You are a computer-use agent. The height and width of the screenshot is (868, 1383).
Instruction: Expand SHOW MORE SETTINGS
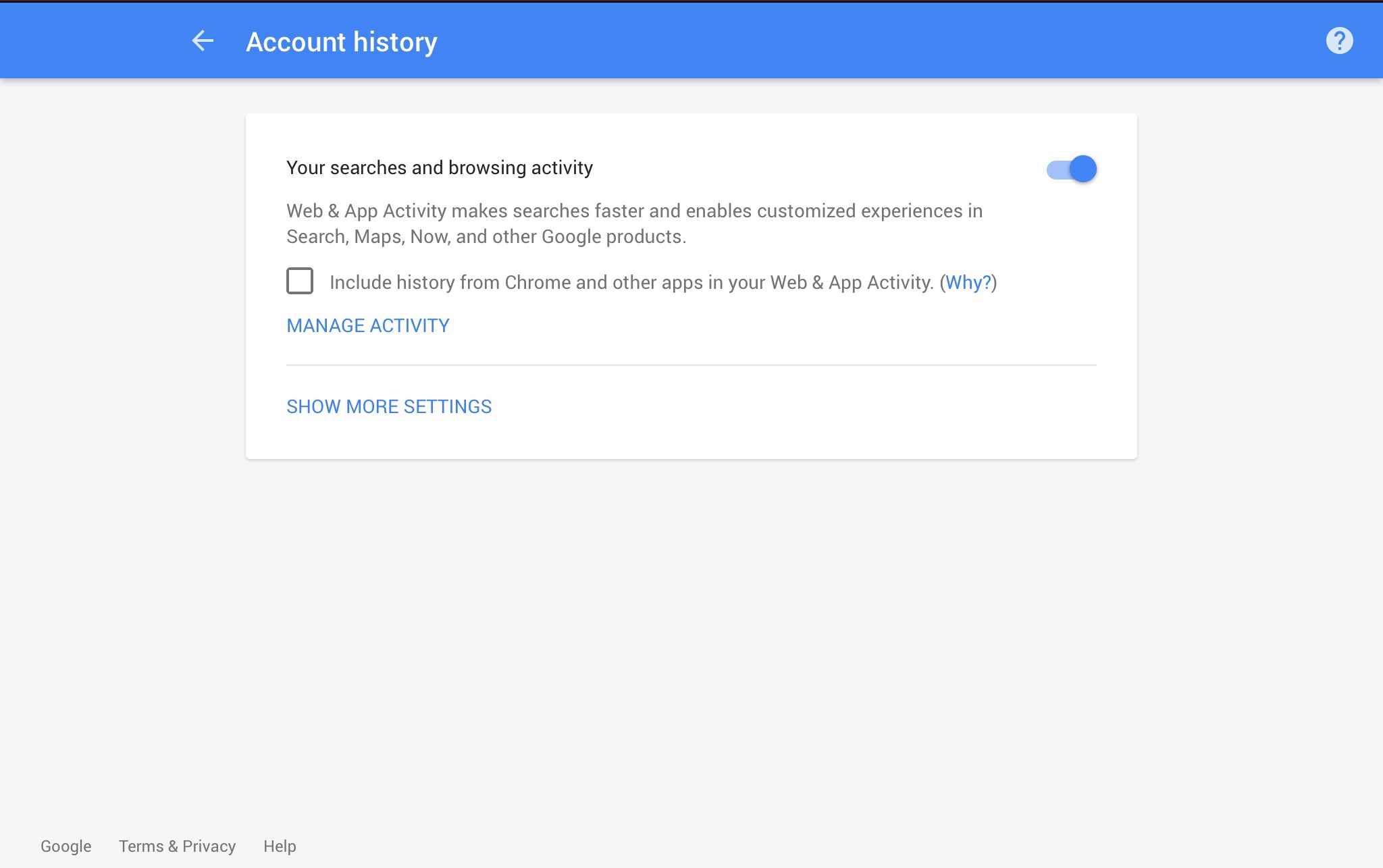coord(389,406)
